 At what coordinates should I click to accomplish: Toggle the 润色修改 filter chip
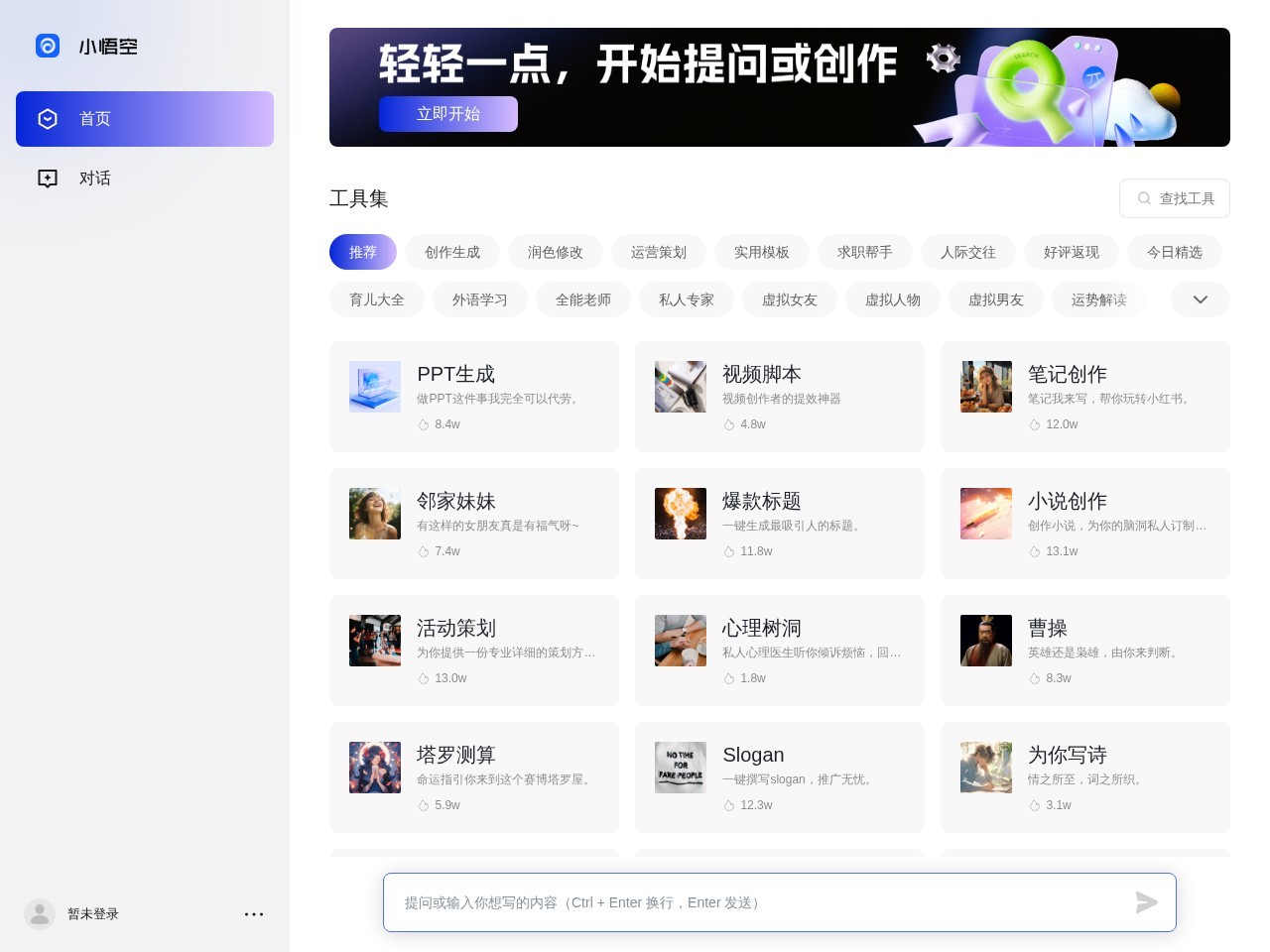(x=556, y=252)
